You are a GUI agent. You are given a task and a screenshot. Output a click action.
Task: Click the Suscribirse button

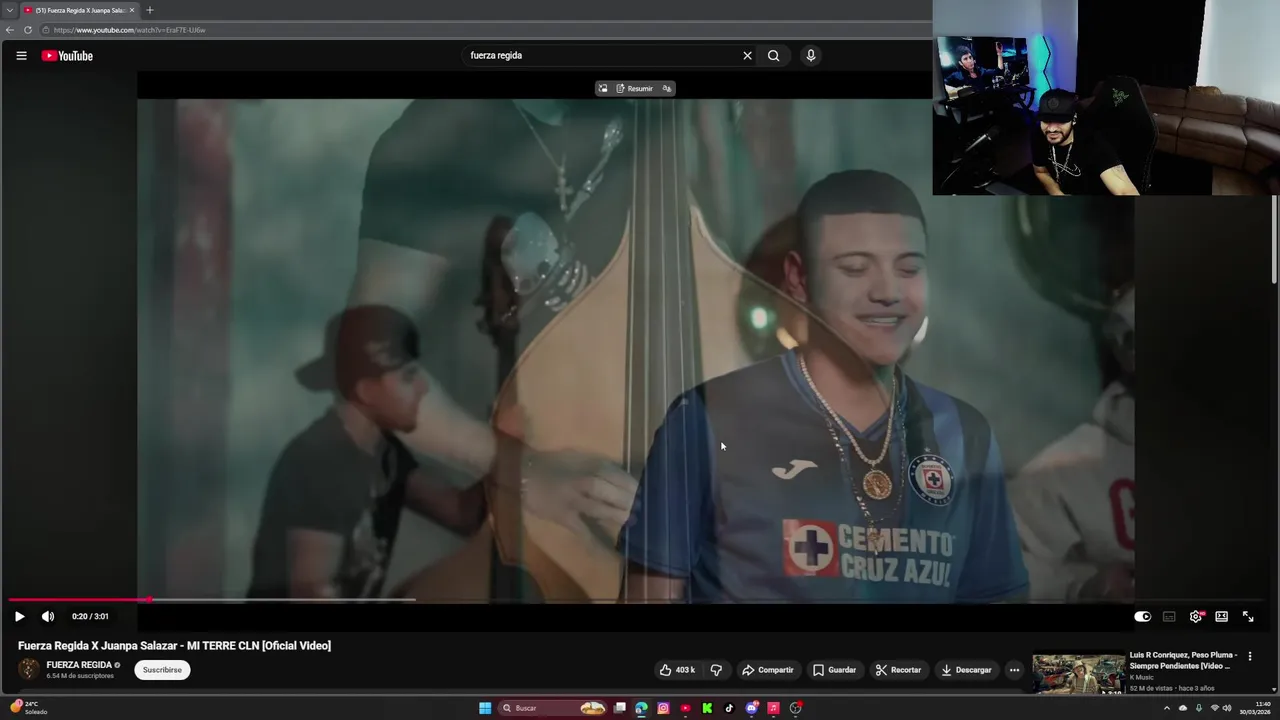[x=162, y=670]
